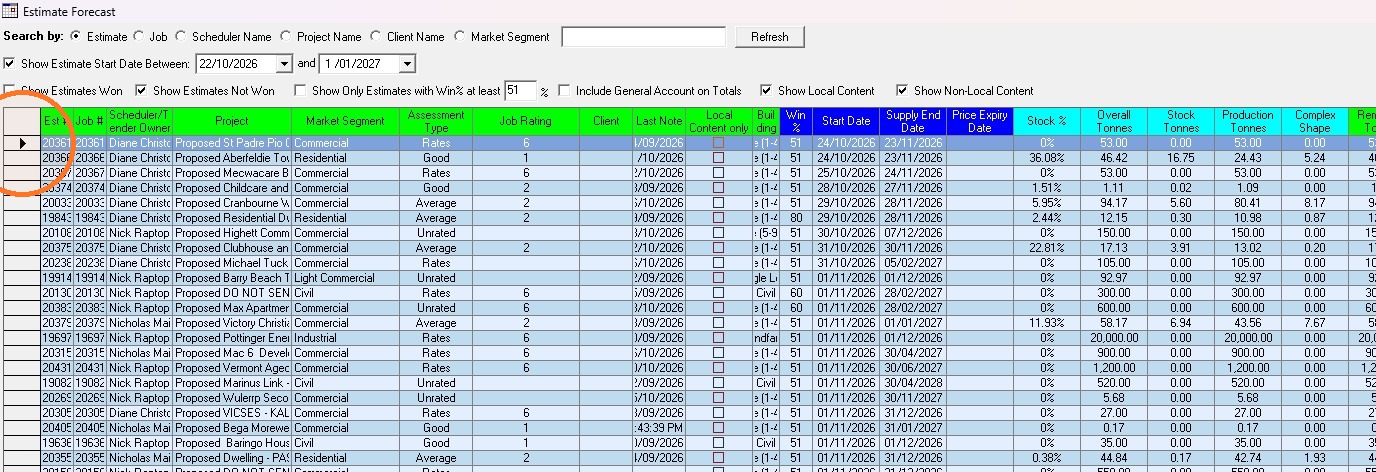The height and width of the screenshot is (472, 1376).
Task: Select 'Proposed Max Apartmer' project cell
Action: (x=232, y=308)
